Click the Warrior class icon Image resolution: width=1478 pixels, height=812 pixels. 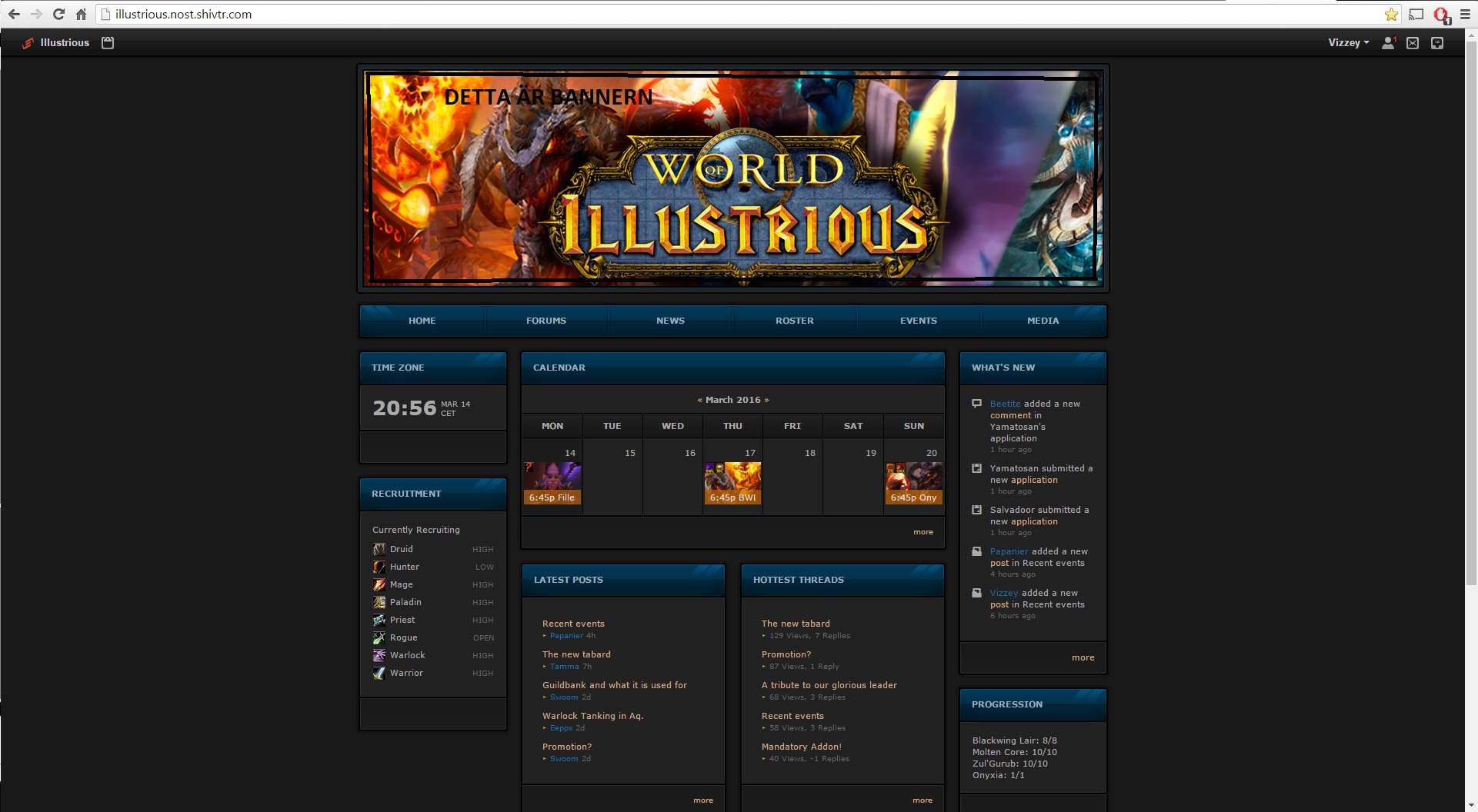(x=379, y=673)
